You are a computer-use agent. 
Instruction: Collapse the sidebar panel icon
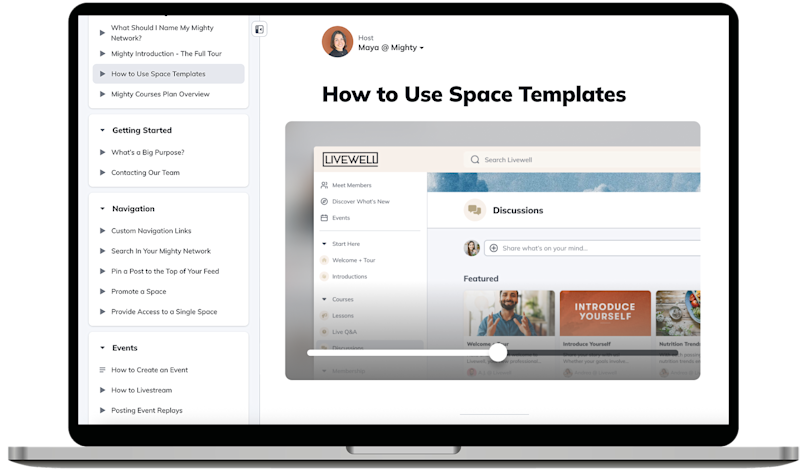259,30
